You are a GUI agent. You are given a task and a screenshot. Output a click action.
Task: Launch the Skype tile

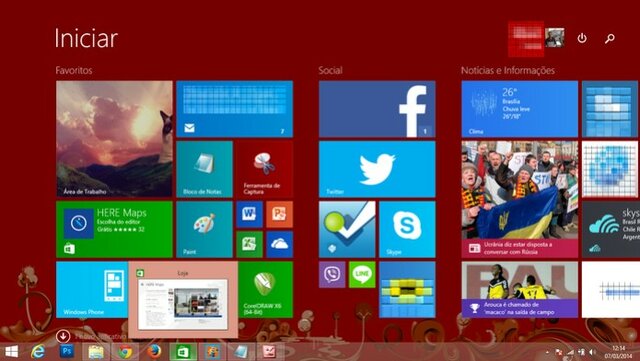407,230
